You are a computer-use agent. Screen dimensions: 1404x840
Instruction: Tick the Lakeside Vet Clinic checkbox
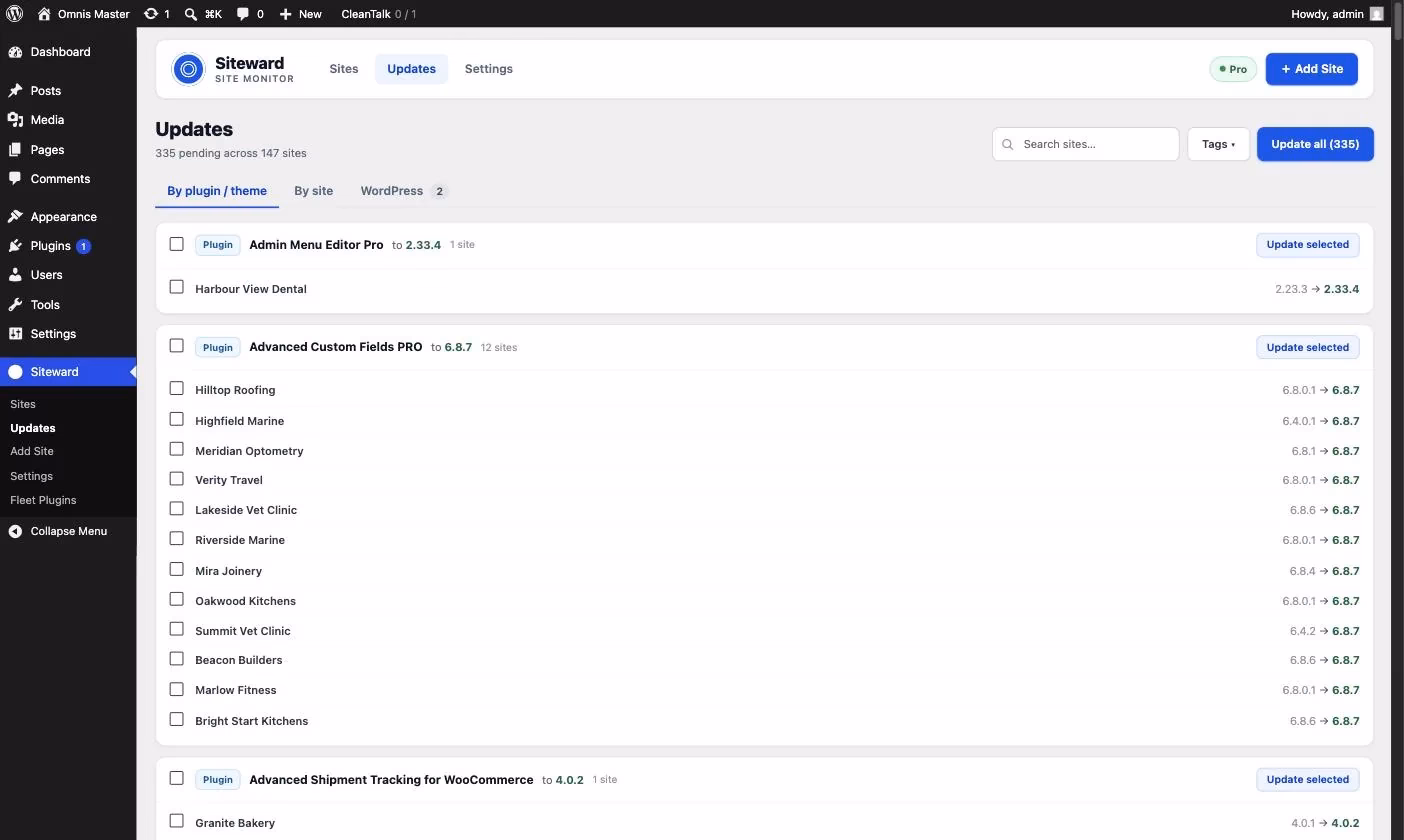pos(177,508)
